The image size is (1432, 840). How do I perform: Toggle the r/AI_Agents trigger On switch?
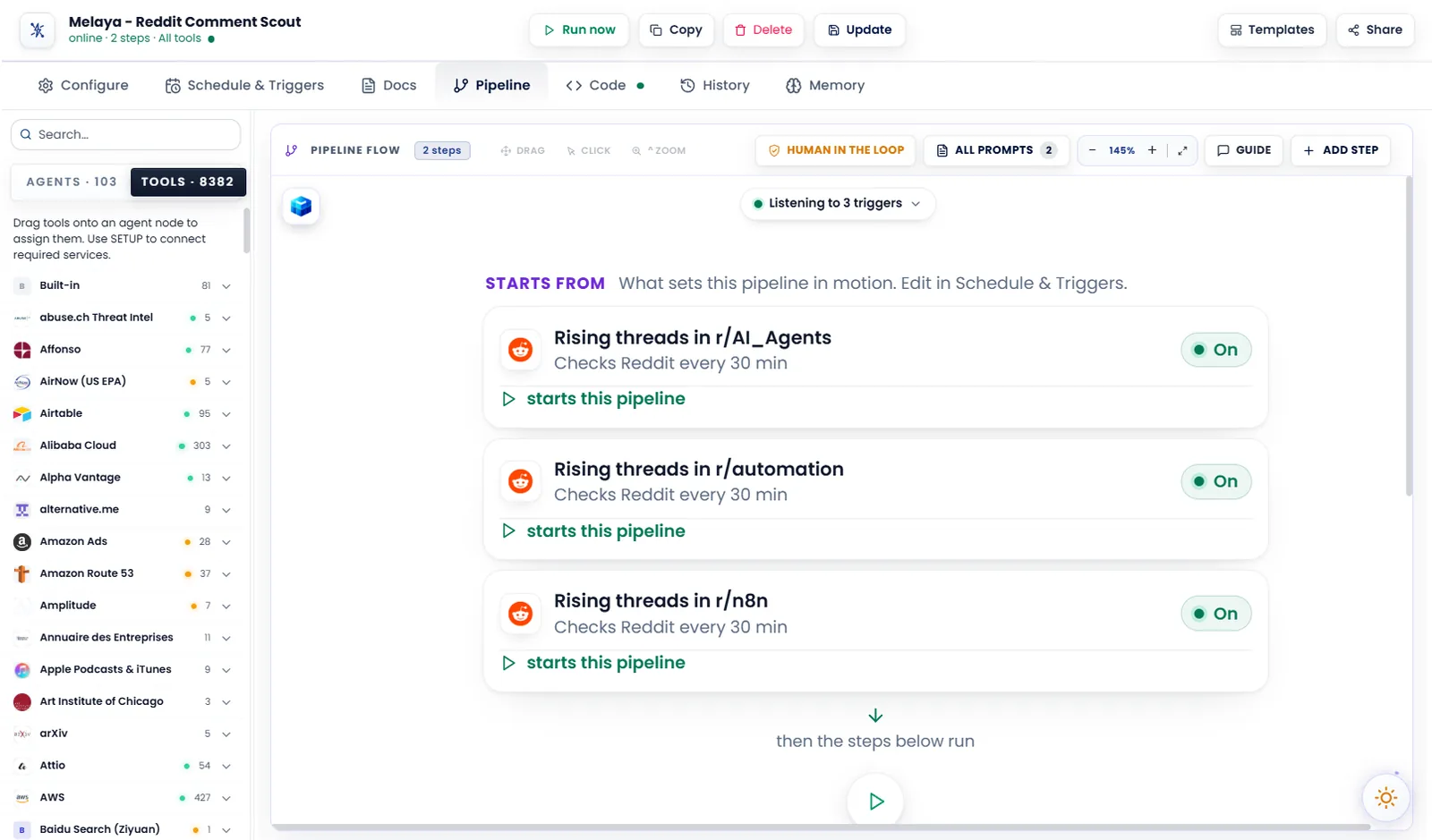click(1215, 350)
